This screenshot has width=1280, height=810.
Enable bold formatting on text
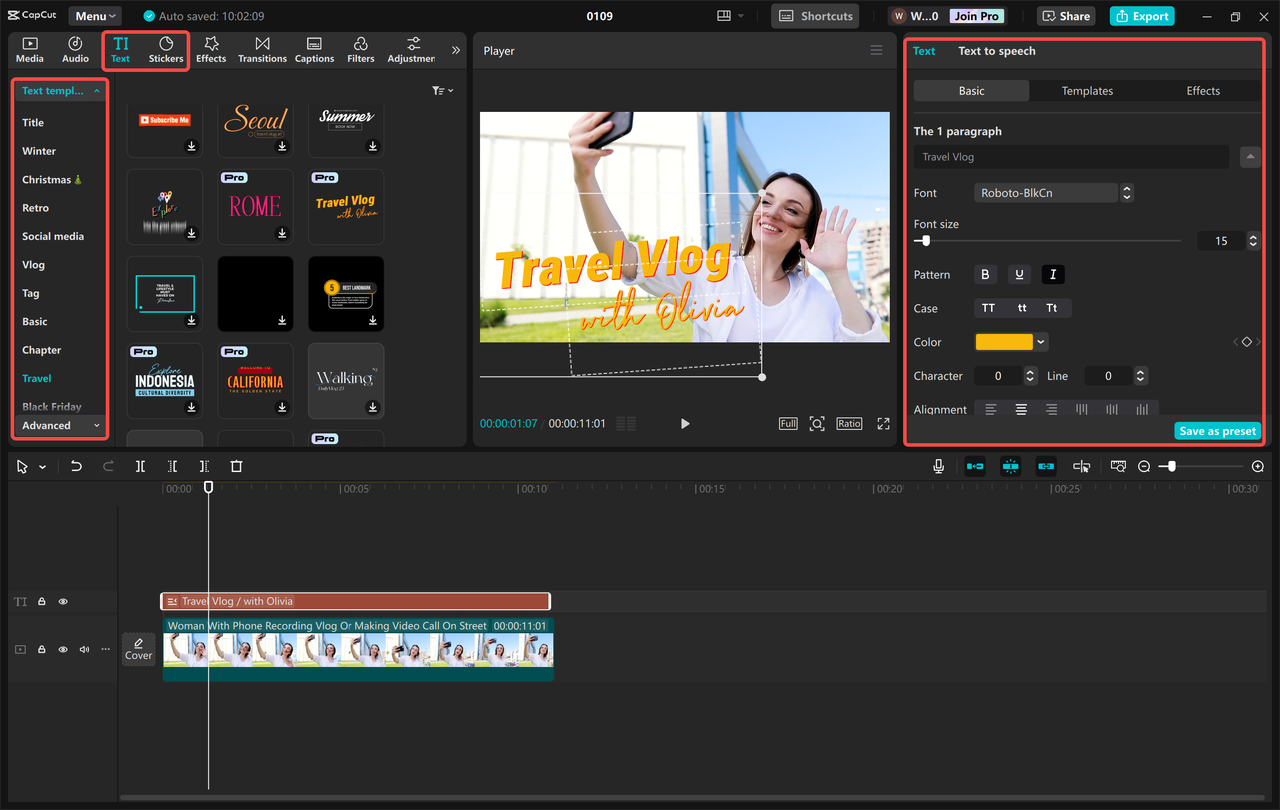pyautogui.click(x=985, y=274)
